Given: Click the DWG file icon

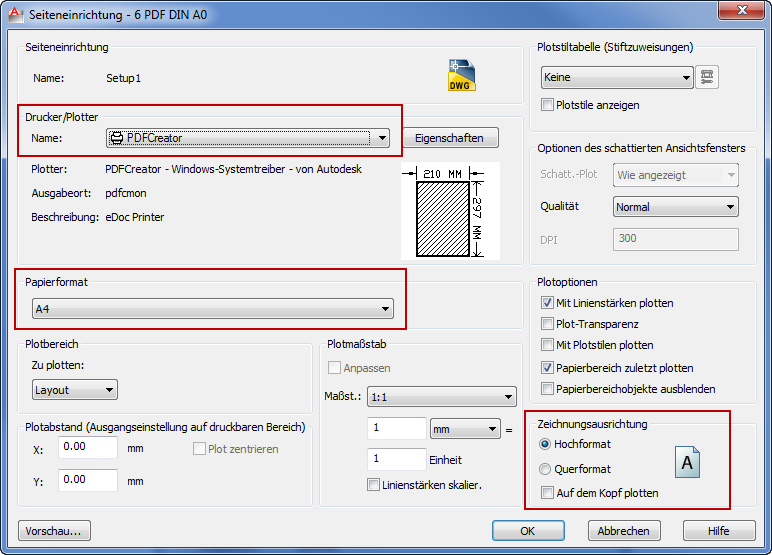Looking at the screenshot, I should 461,76.
